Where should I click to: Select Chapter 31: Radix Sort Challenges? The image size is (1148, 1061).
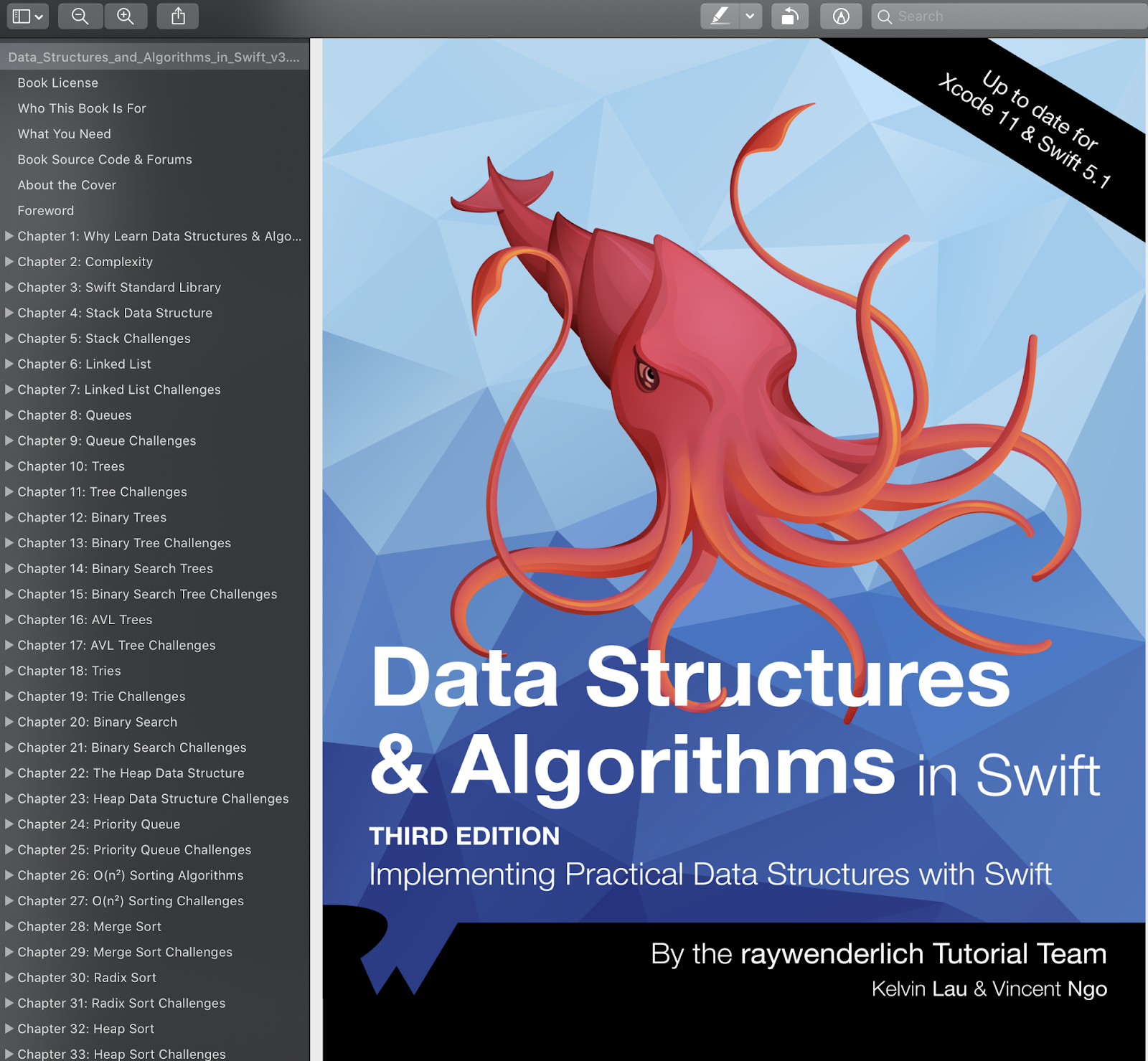tap(121, 1004)
